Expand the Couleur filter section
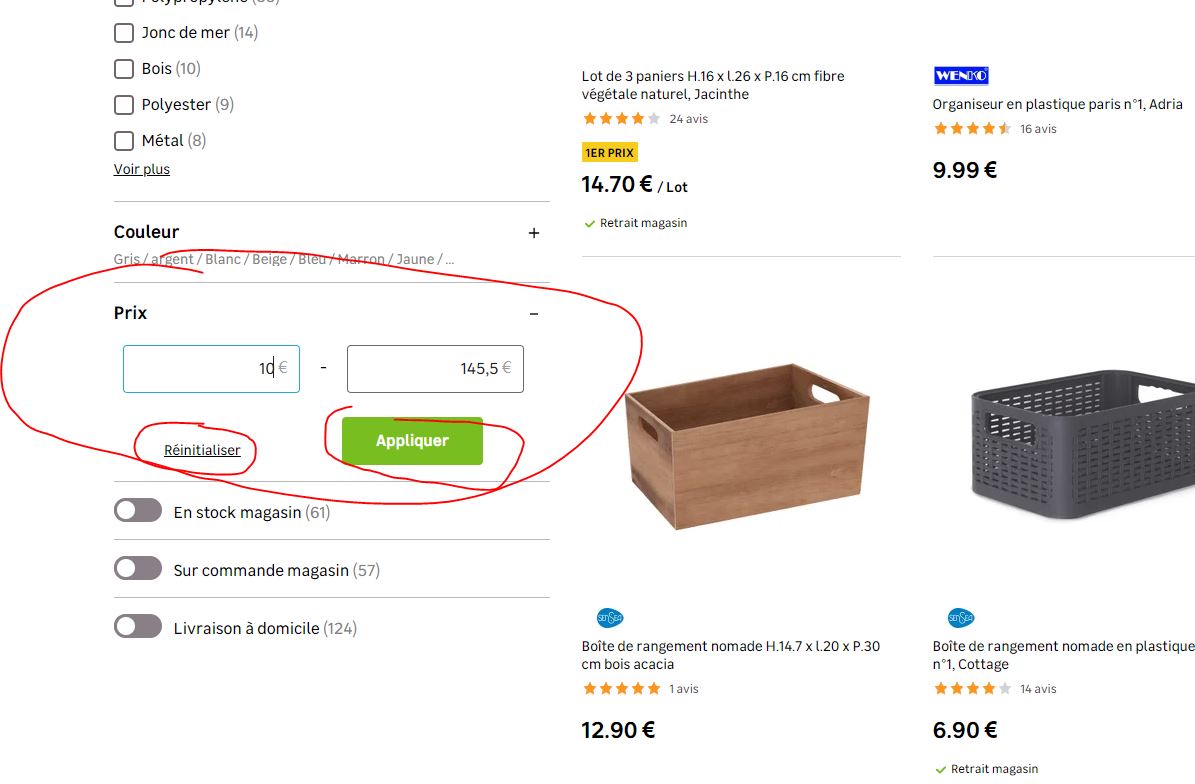Image resolution: width=1195 pixels, height=784 pixels. (534, 233)
